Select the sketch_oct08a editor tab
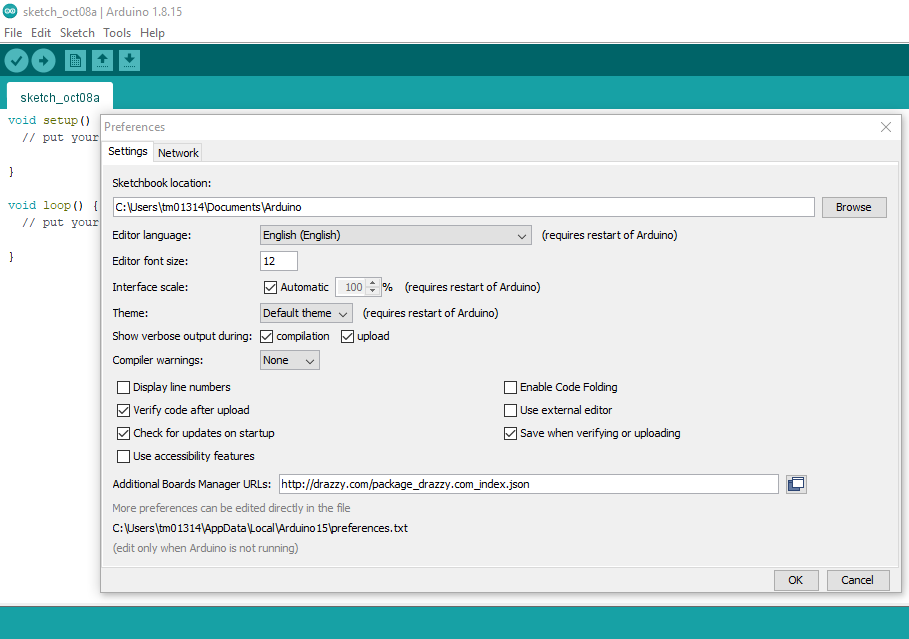The width and height of the screenshot is (909, 639). pos(60,97)
